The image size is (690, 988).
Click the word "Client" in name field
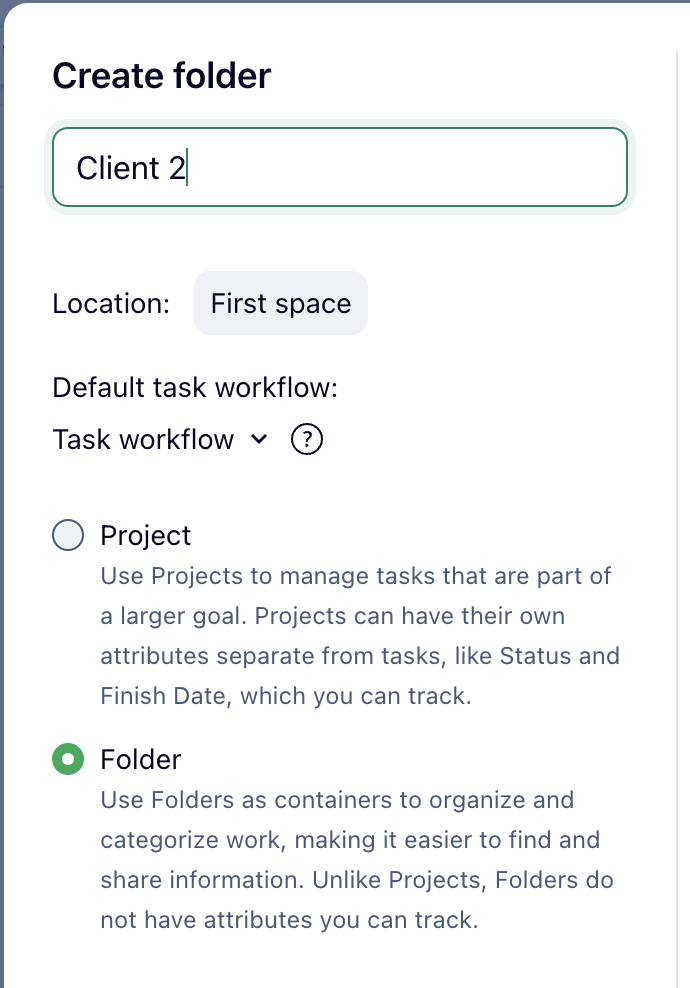[118, 168]
